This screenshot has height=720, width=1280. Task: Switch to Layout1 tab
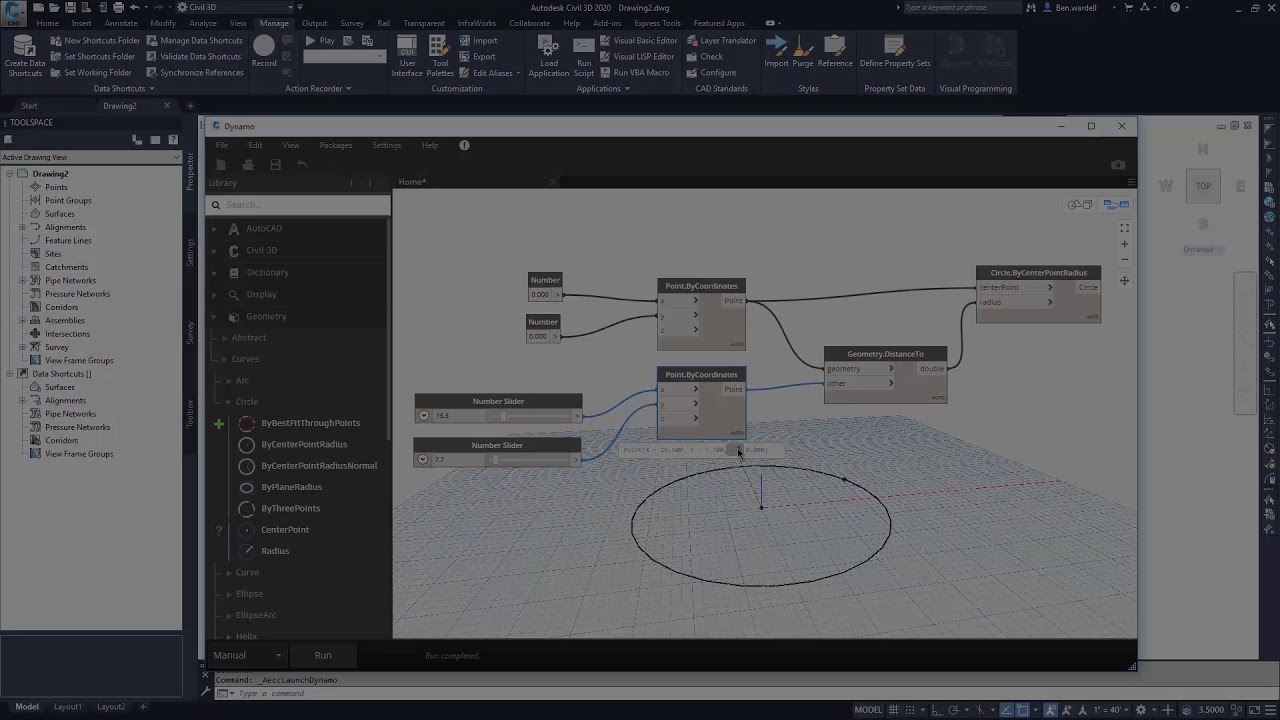point(67,707)
